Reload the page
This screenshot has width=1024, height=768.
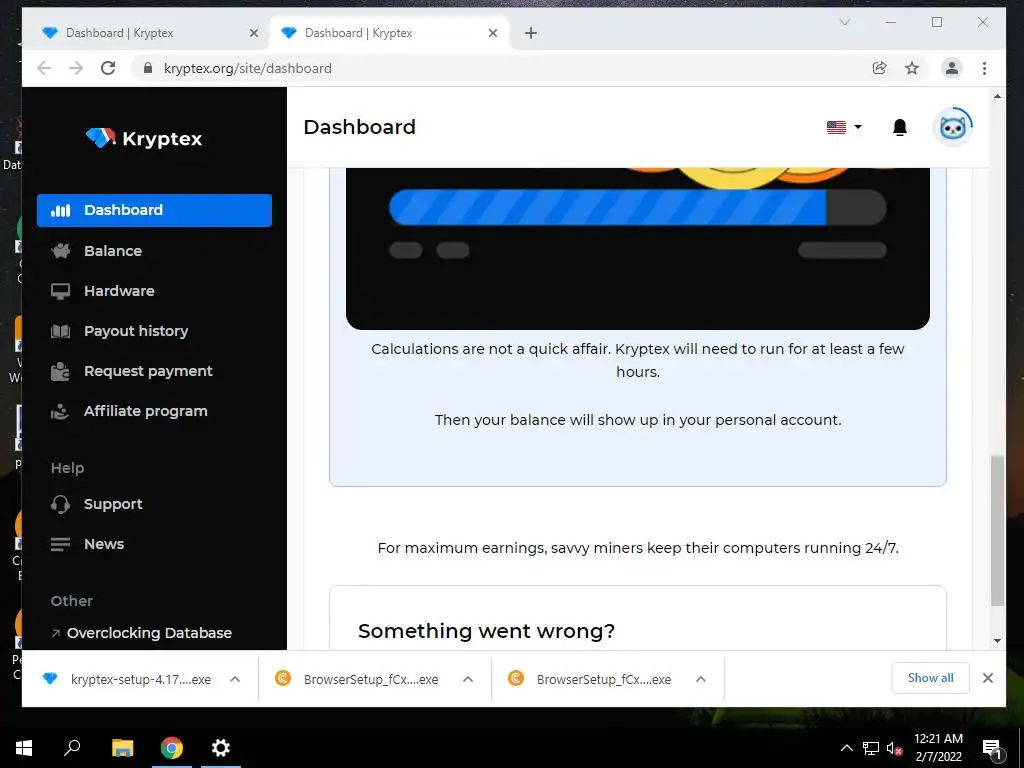(108, 68)
